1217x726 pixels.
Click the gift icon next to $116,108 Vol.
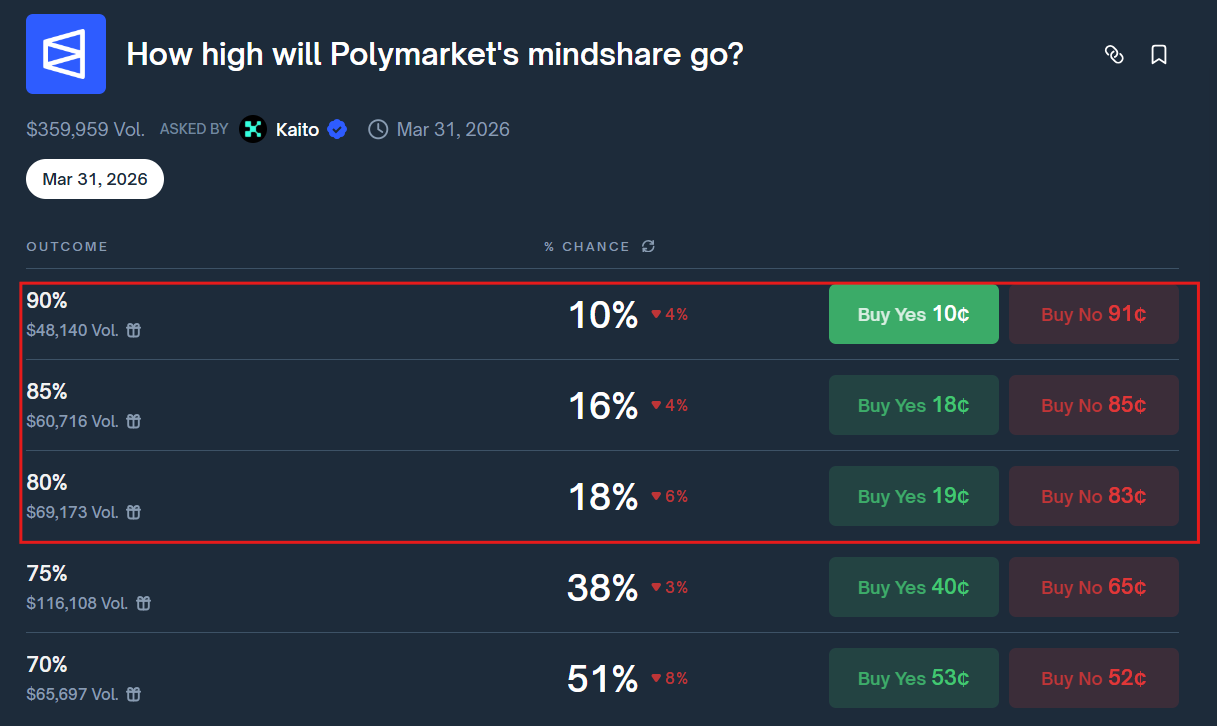[143, 603]
